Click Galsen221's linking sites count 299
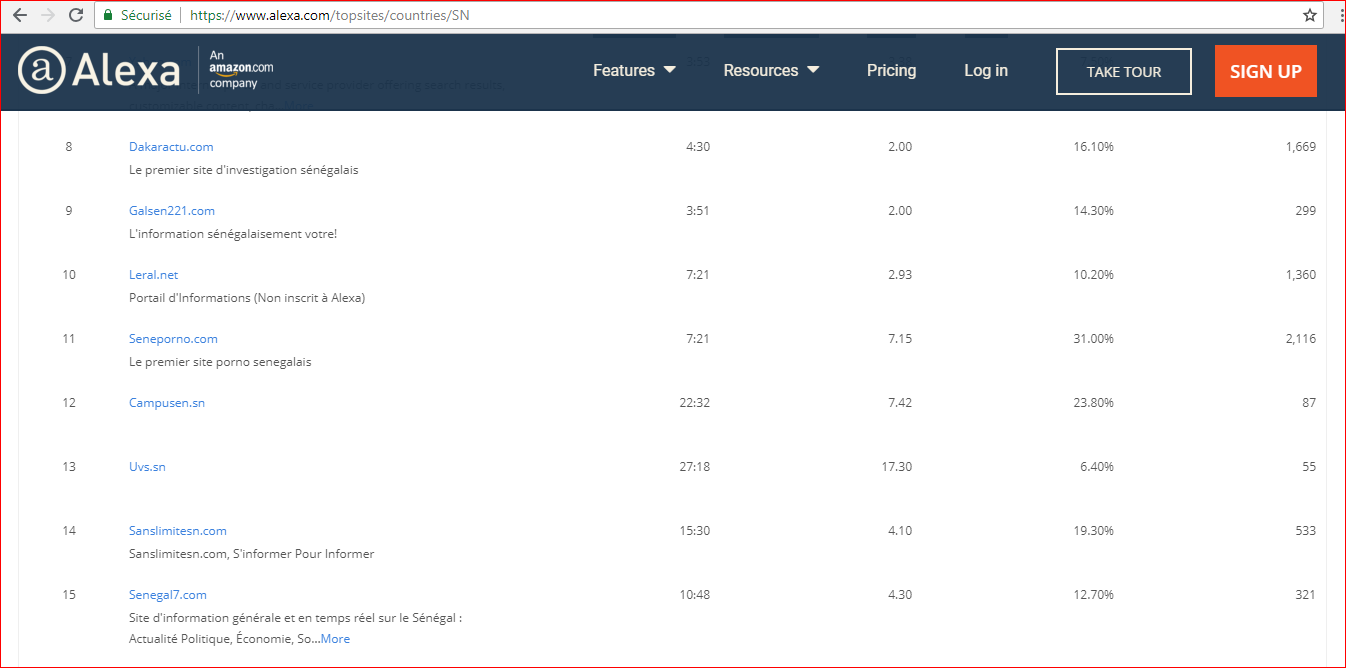 pos(1306,211)
